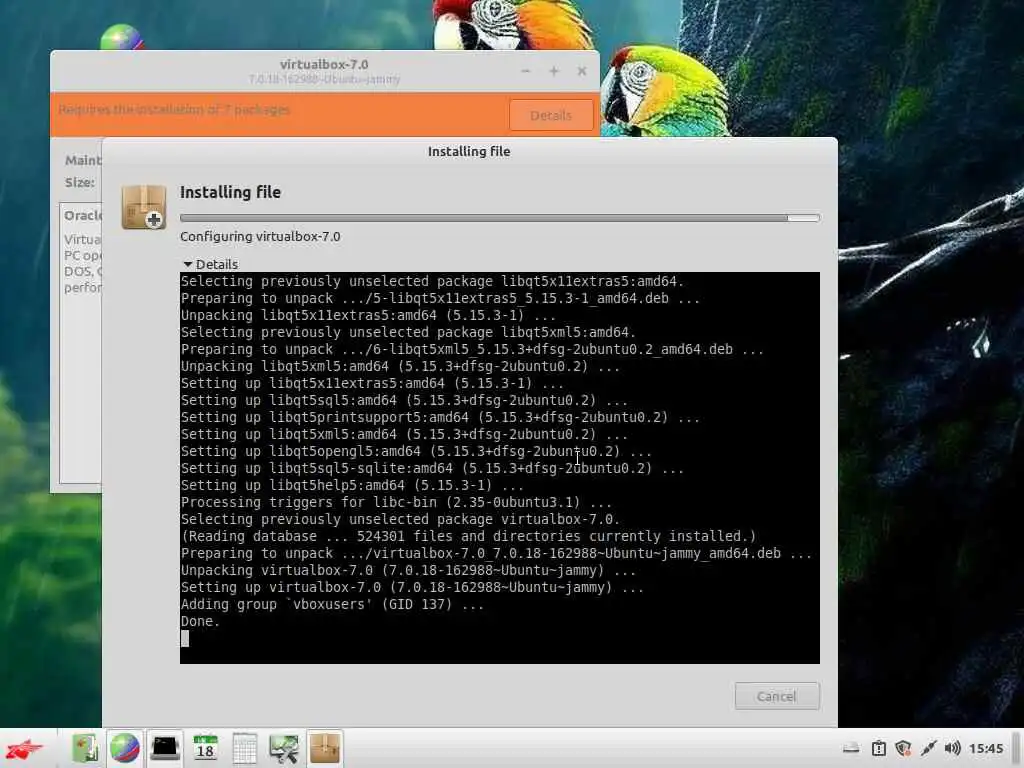Screen dimensions: 1024x768
Task: Open the calendar icon showing 18
Action: pos(205,748)
